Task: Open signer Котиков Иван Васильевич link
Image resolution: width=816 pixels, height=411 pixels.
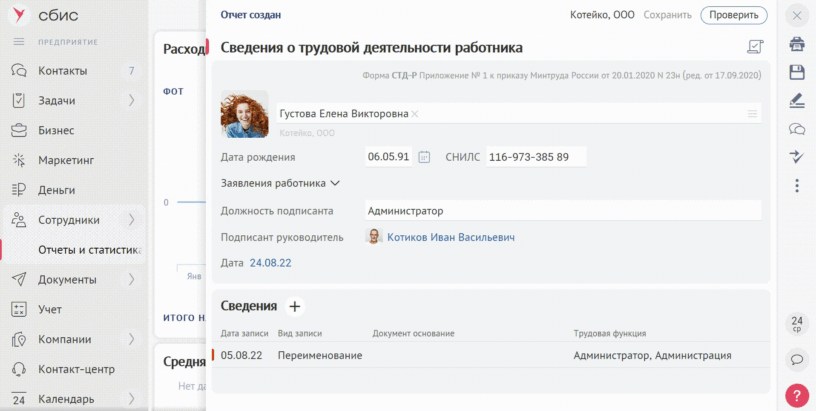Action: tap(451, 237)
